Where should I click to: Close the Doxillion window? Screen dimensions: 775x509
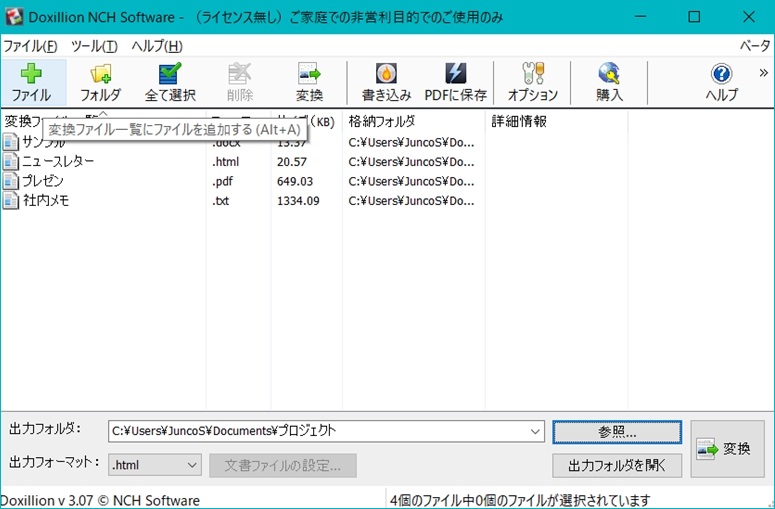coord(748,17)
